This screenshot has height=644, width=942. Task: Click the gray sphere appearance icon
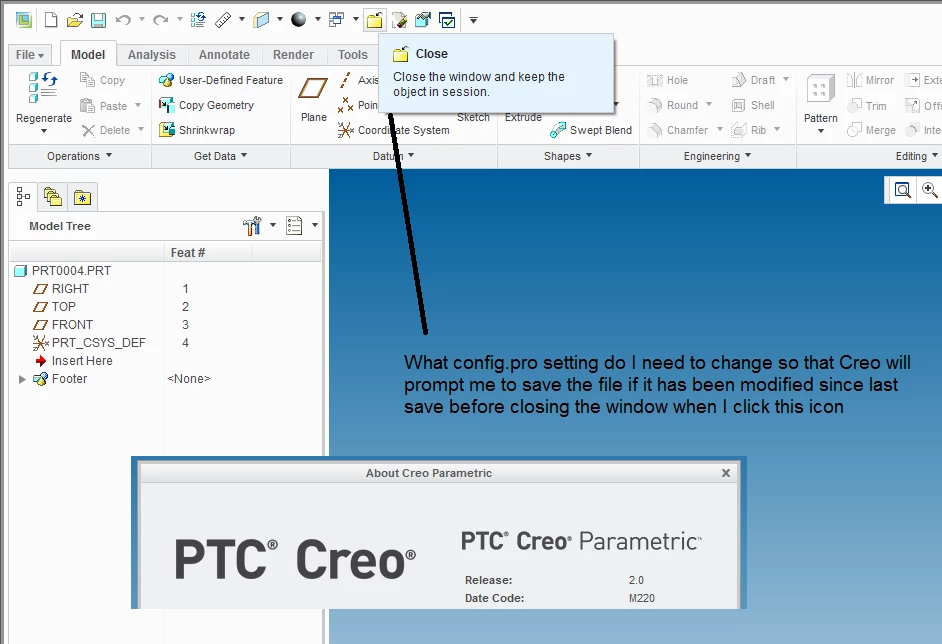[x=299, y=20]
